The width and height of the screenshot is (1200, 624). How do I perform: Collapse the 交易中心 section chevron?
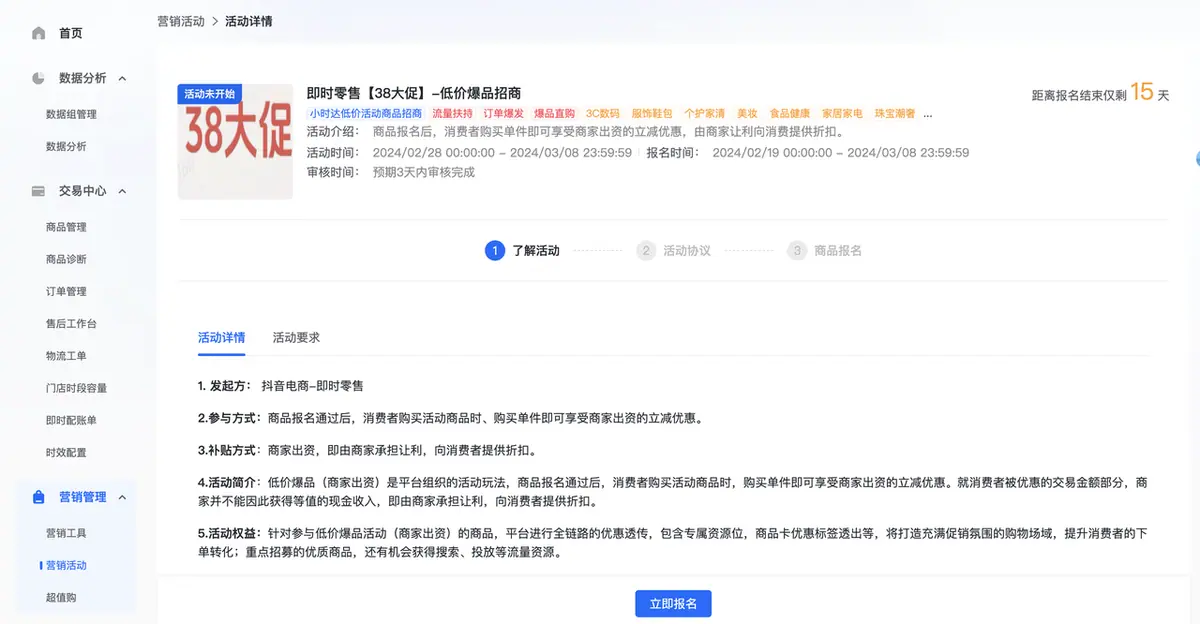(x=123, y=191)
